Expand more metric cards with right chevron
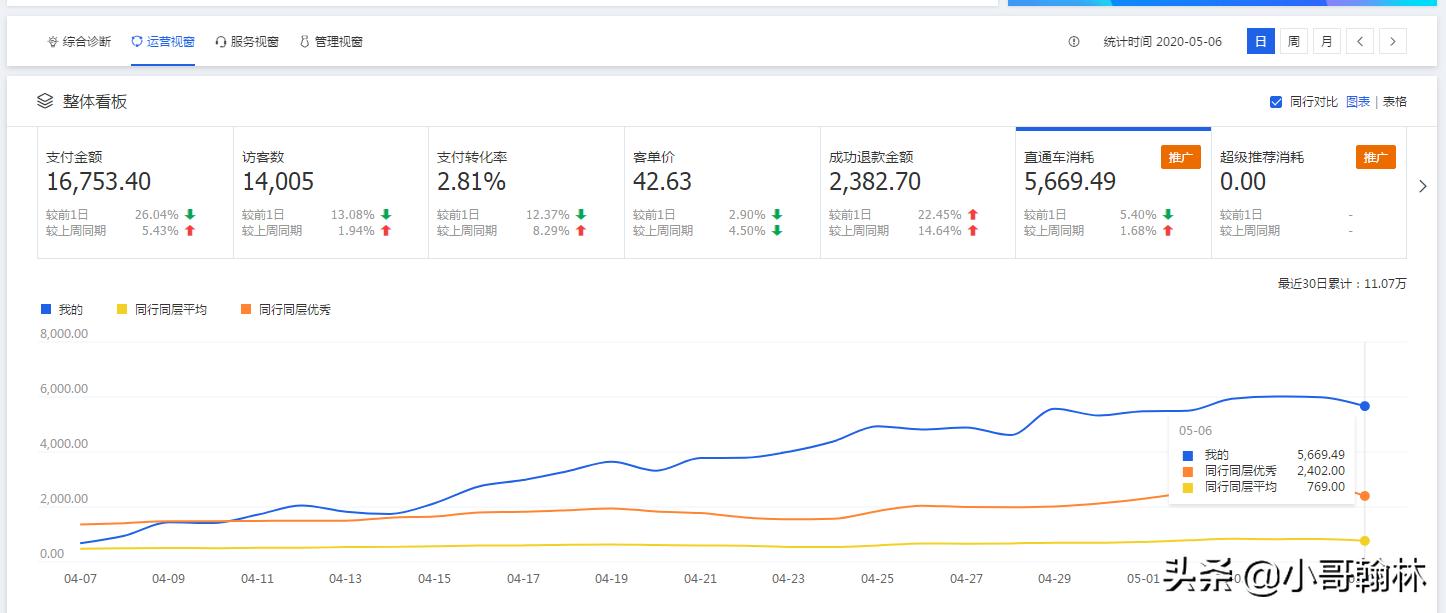Screen dimensions: 1446x613 tap(1423, 186)
